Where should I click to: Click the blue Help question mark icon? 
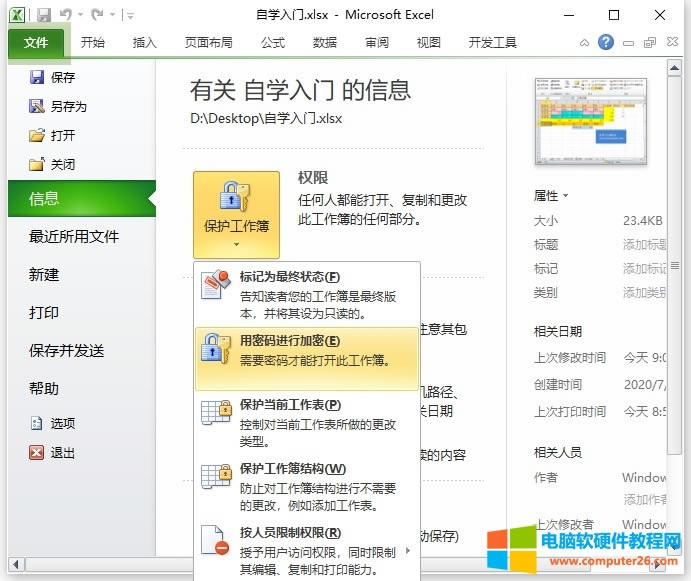pos(606,42)
